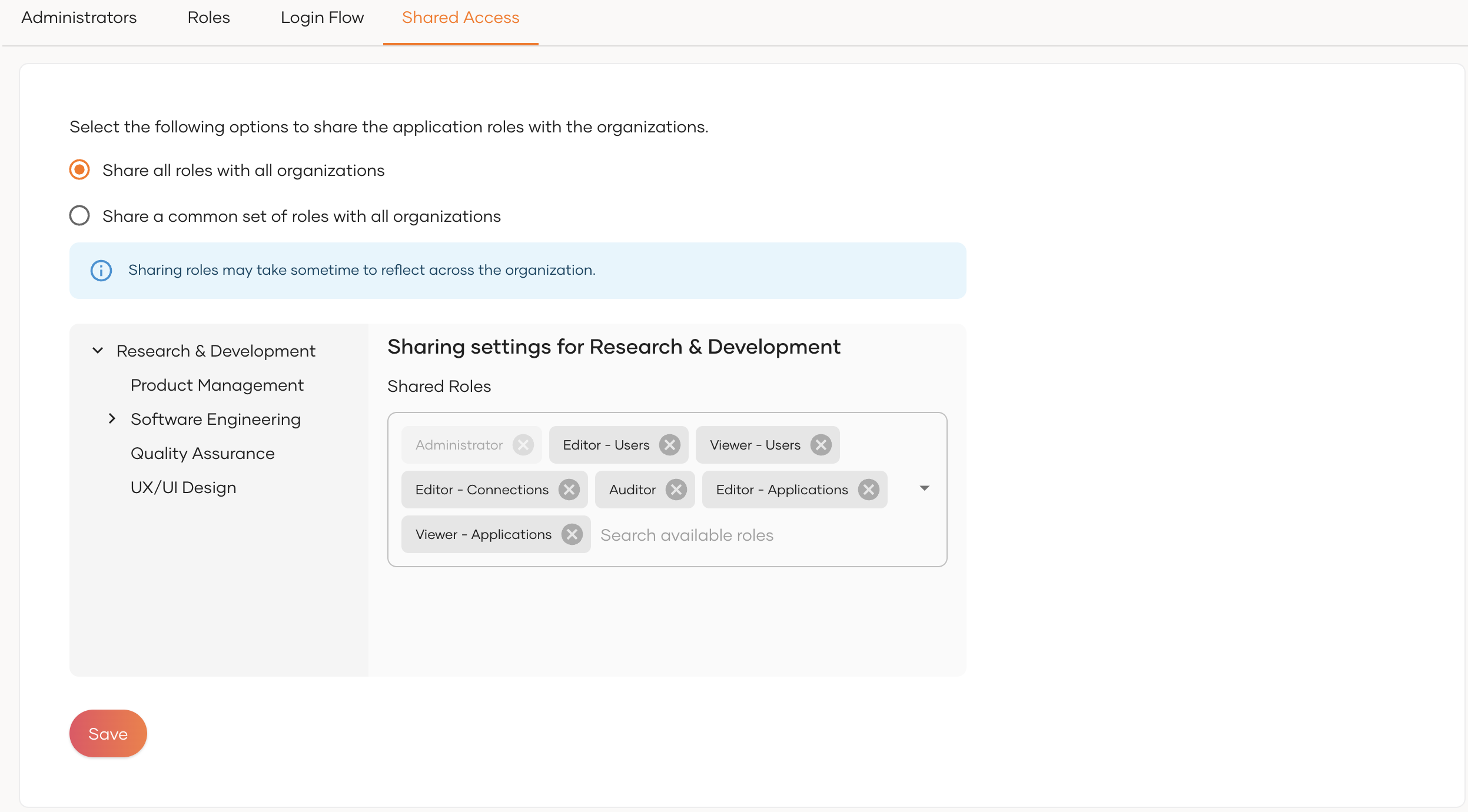Click the info icon in the blue notice
The height and width of the screenshot is (812, 1468).
pyautogui.click(x=101, y=271)
